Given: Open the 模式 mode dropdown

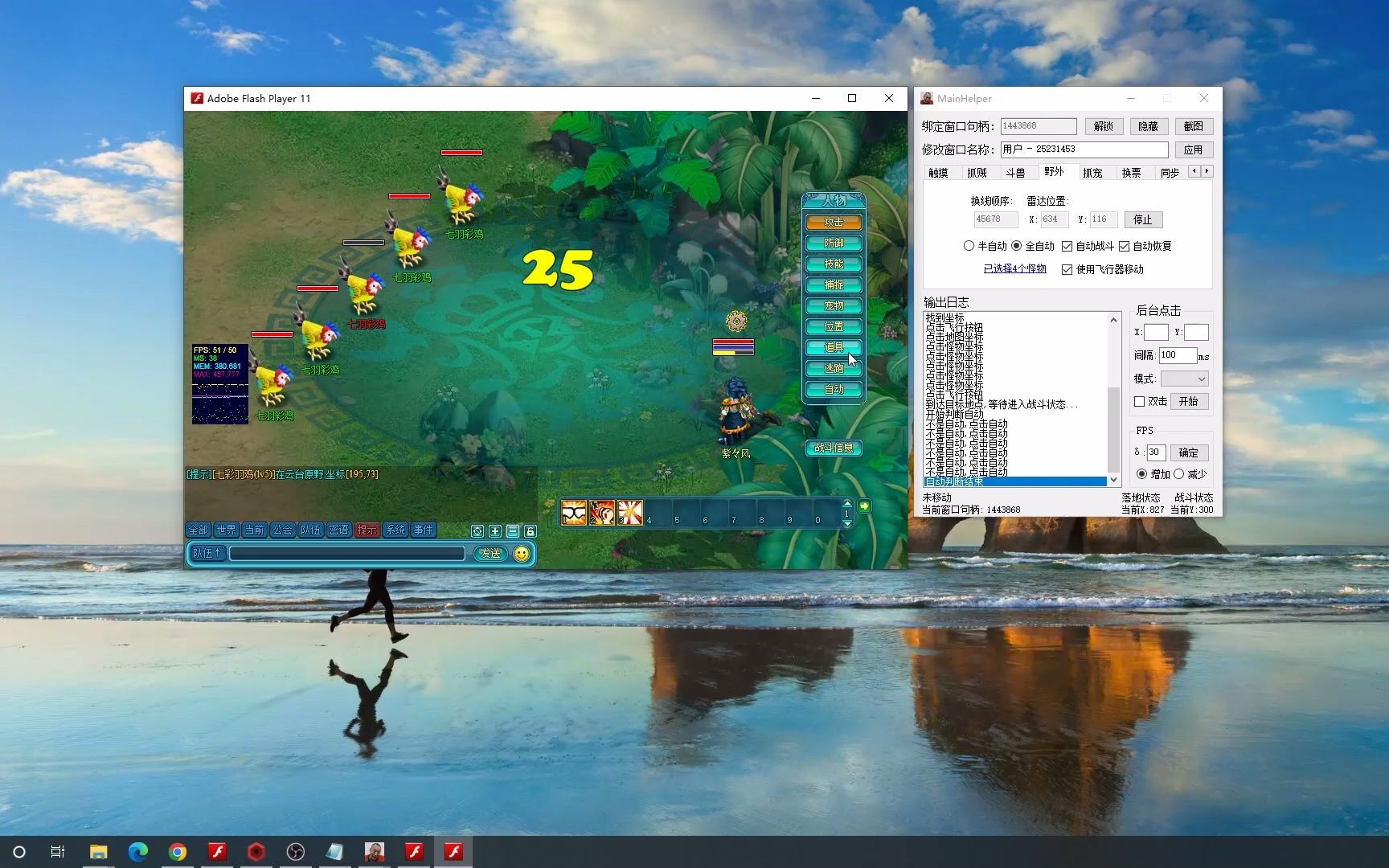Looking at the screenshot, I should point(1185,379).
